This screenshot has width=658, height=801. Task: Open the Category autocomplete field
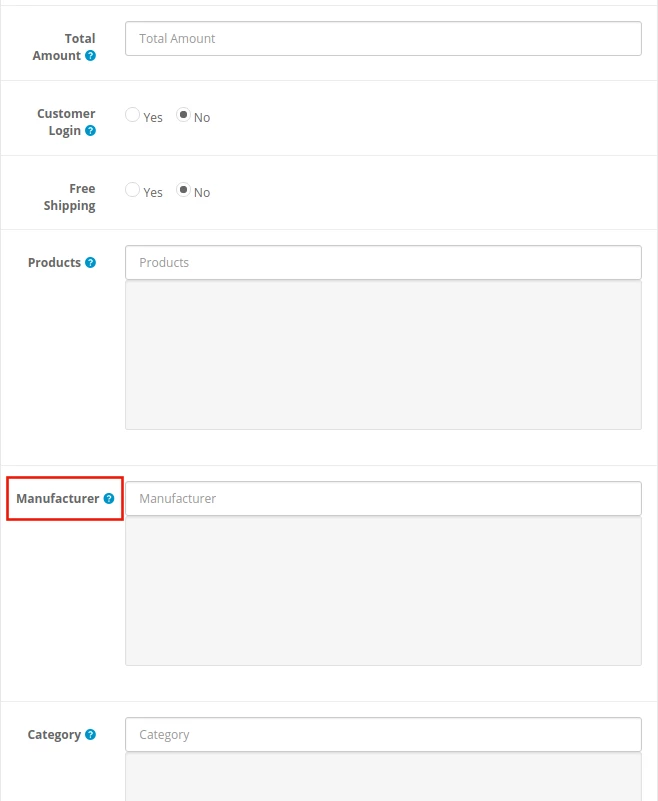click(x=383, y=735)
